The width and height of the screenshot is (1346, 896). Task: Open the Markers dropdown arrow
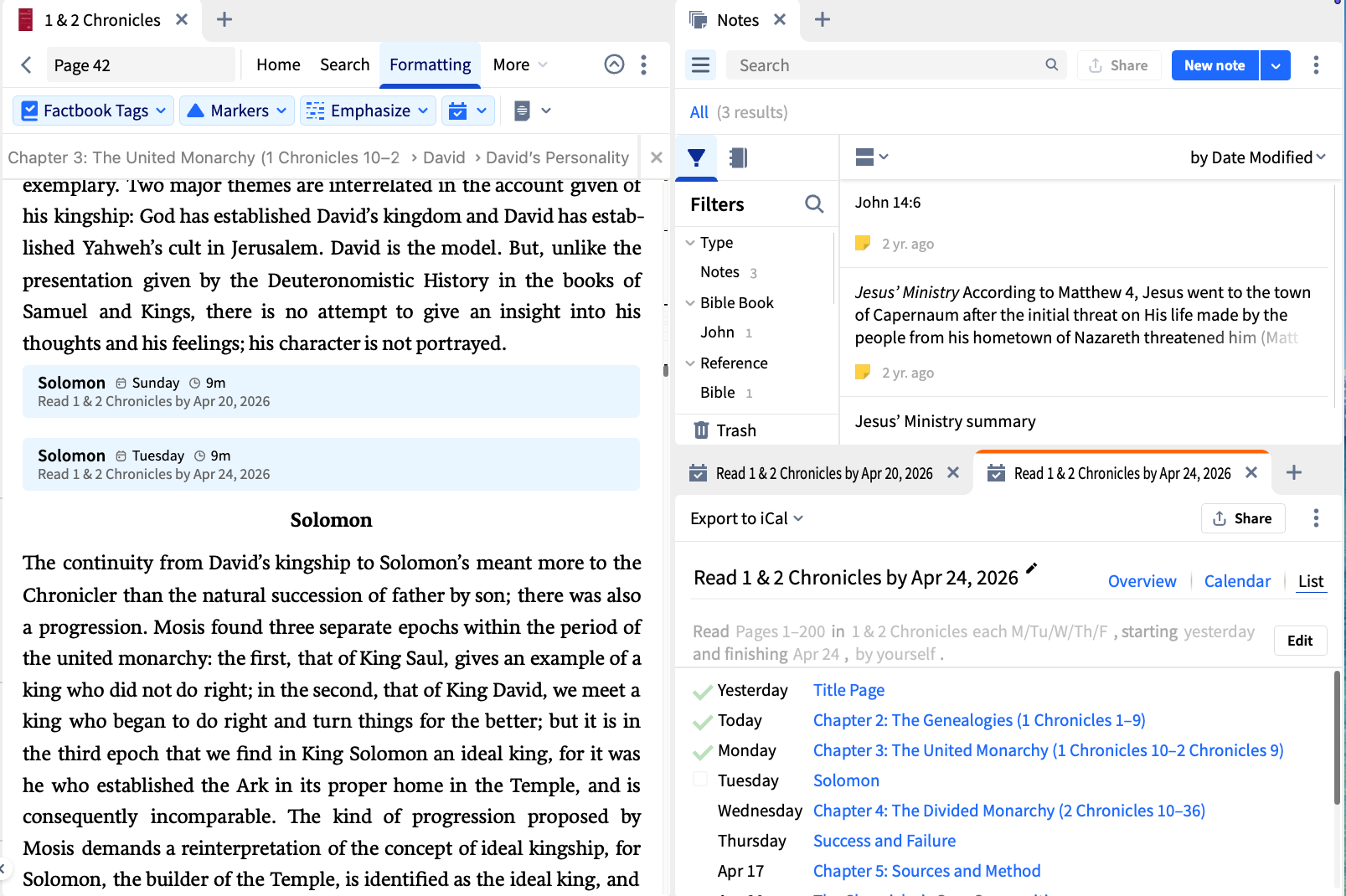(x=281, y=111)
